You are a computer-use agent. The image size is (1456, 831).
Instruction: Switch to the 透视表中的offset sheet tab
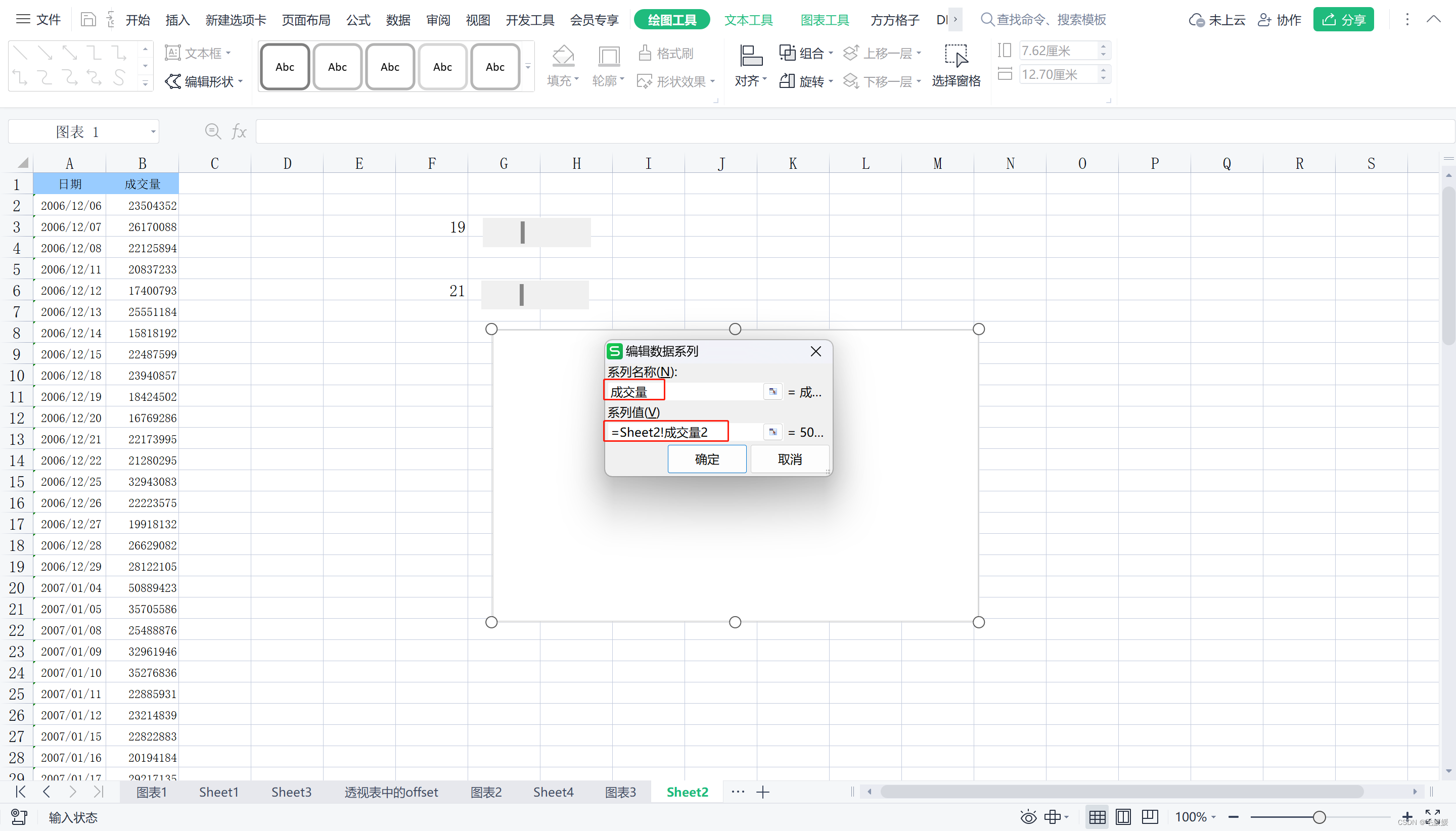tap(391, 792)
